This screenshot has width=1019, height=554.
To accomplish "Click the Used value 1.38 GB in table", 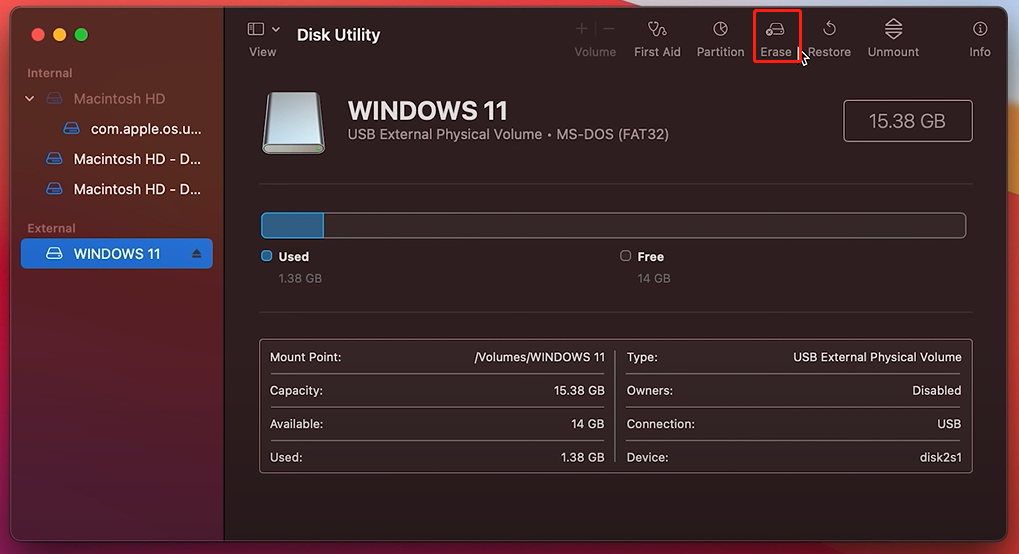I will pyautogui.click(x=582, y=457).
